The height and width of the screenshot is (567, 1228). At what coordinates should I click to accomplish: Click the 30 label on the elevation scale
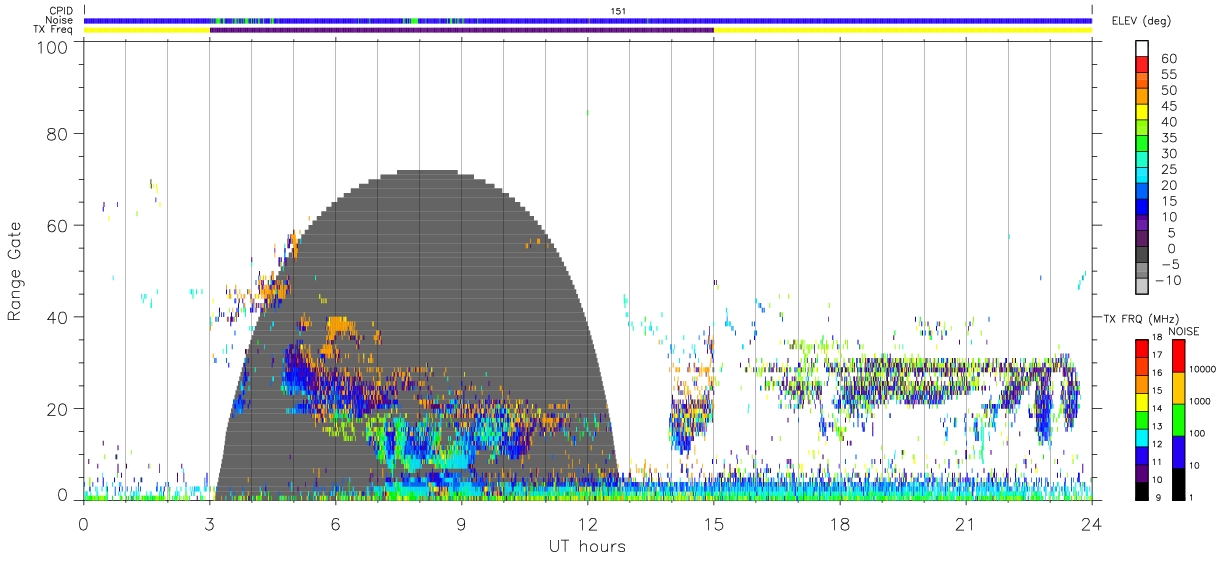click(x=1169, y=153)
